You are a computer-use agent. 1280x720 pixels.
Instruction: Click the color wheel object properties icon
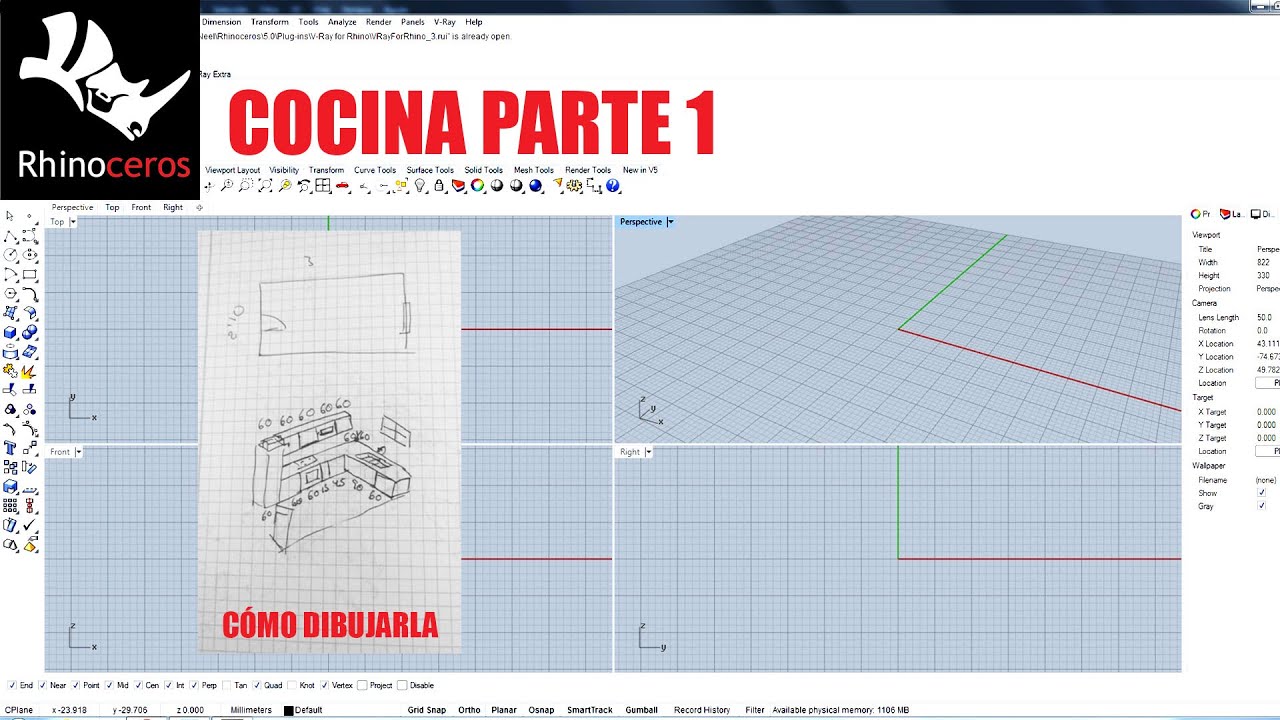(477, 186)
